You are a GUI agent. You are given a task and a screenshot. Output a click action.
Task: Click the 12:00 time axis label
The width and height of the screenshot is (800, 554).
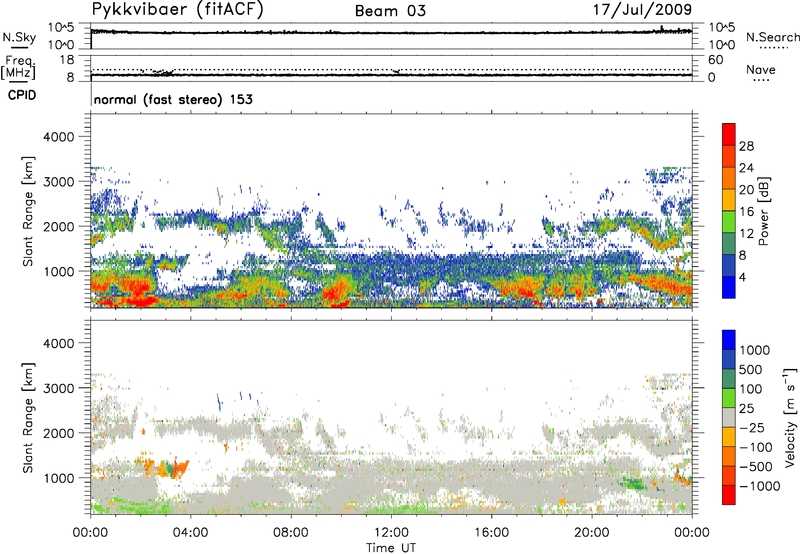point(391,533)
